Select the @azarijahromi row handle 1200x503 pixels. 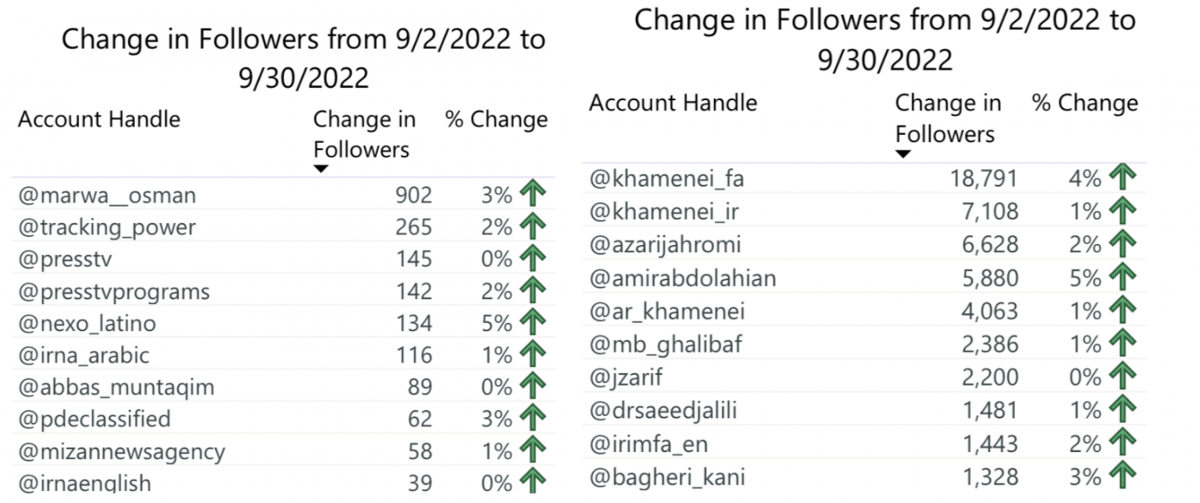[x=665, y=244]
